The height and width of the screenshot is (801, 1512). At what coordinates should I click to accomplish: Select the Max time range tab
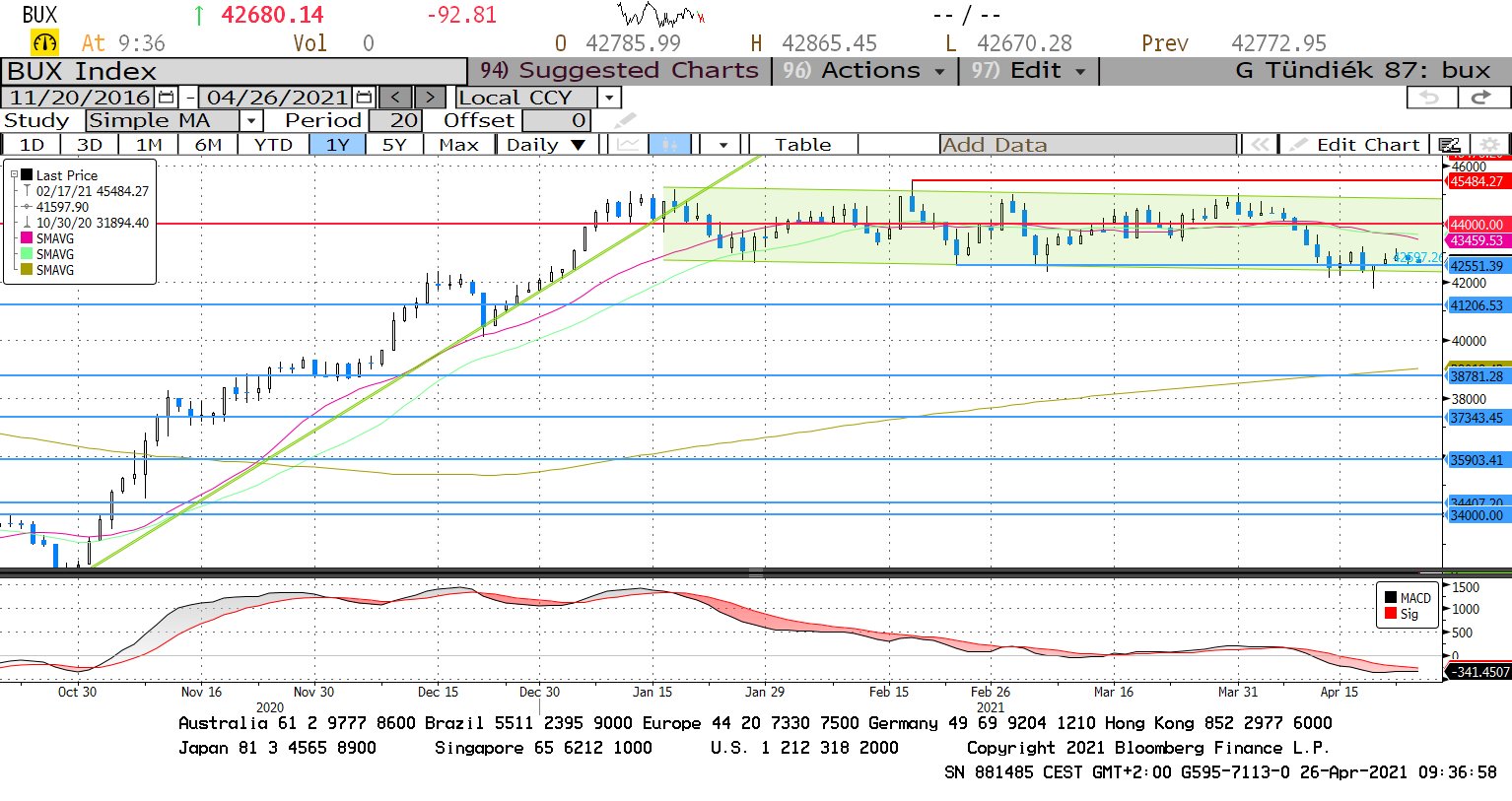click(x=459, y=145)
